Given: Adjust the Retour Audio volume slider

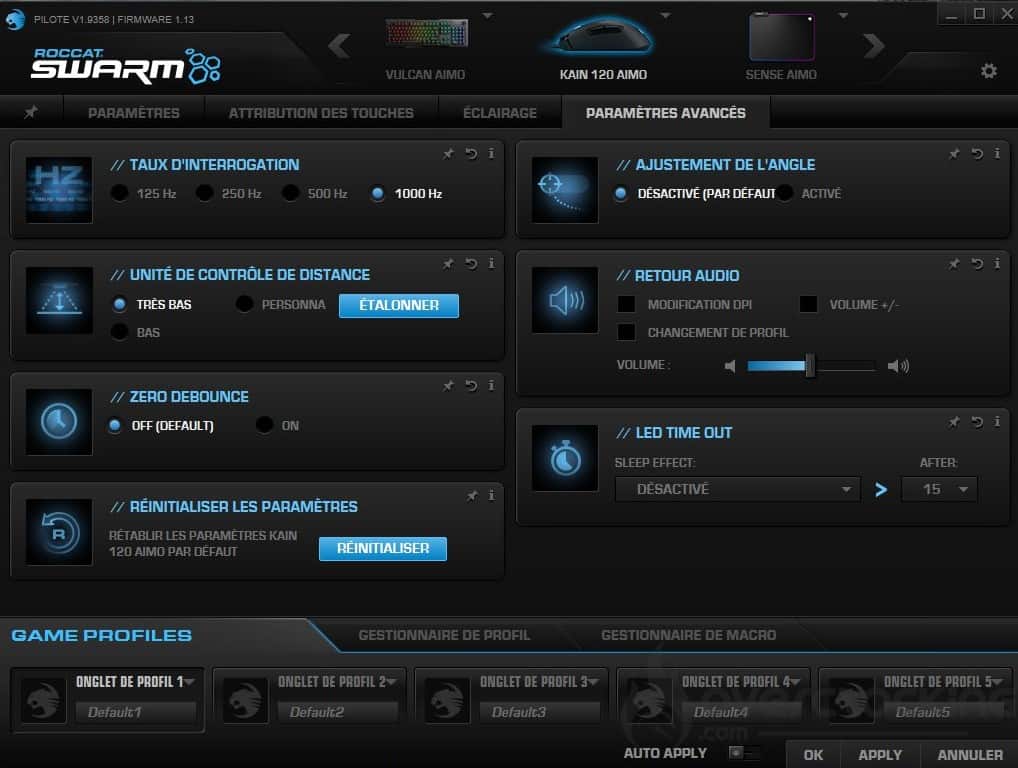Looking at the screenshot, I should pyautogui.click(x=810, y=366).
